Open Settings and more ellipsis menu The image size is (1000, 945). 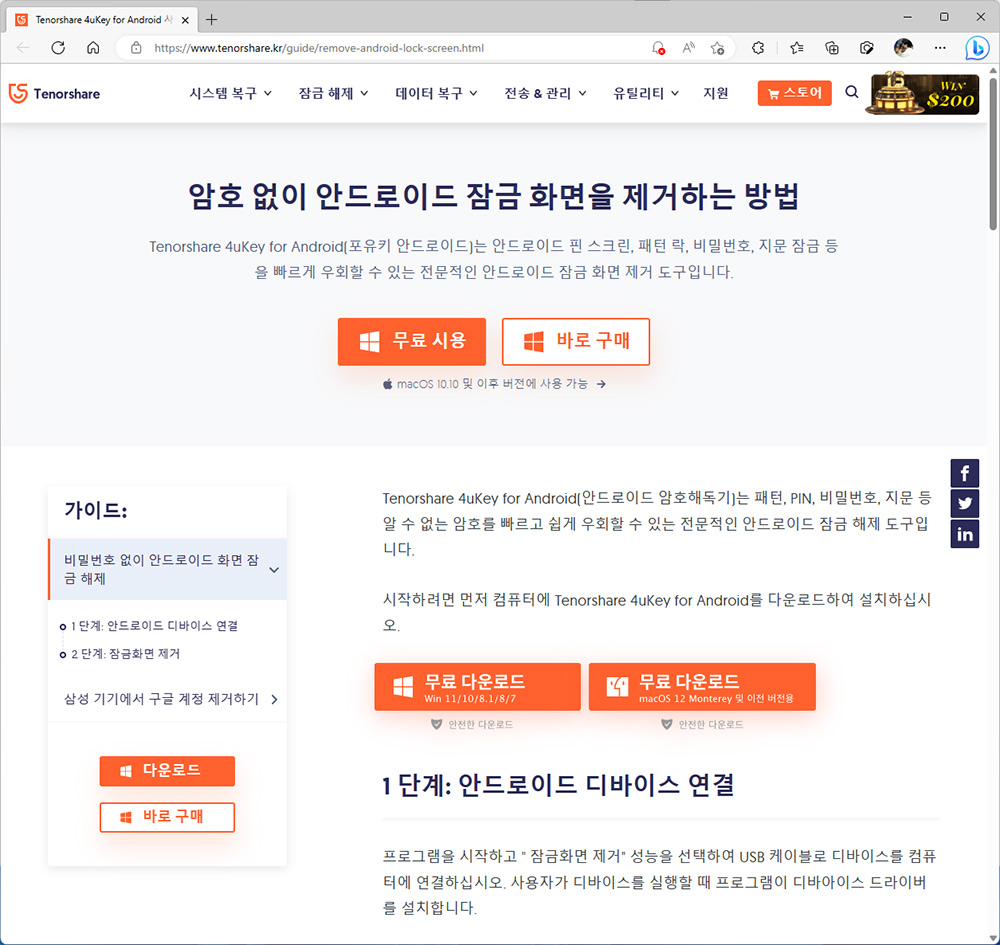(x=940, y=48)
